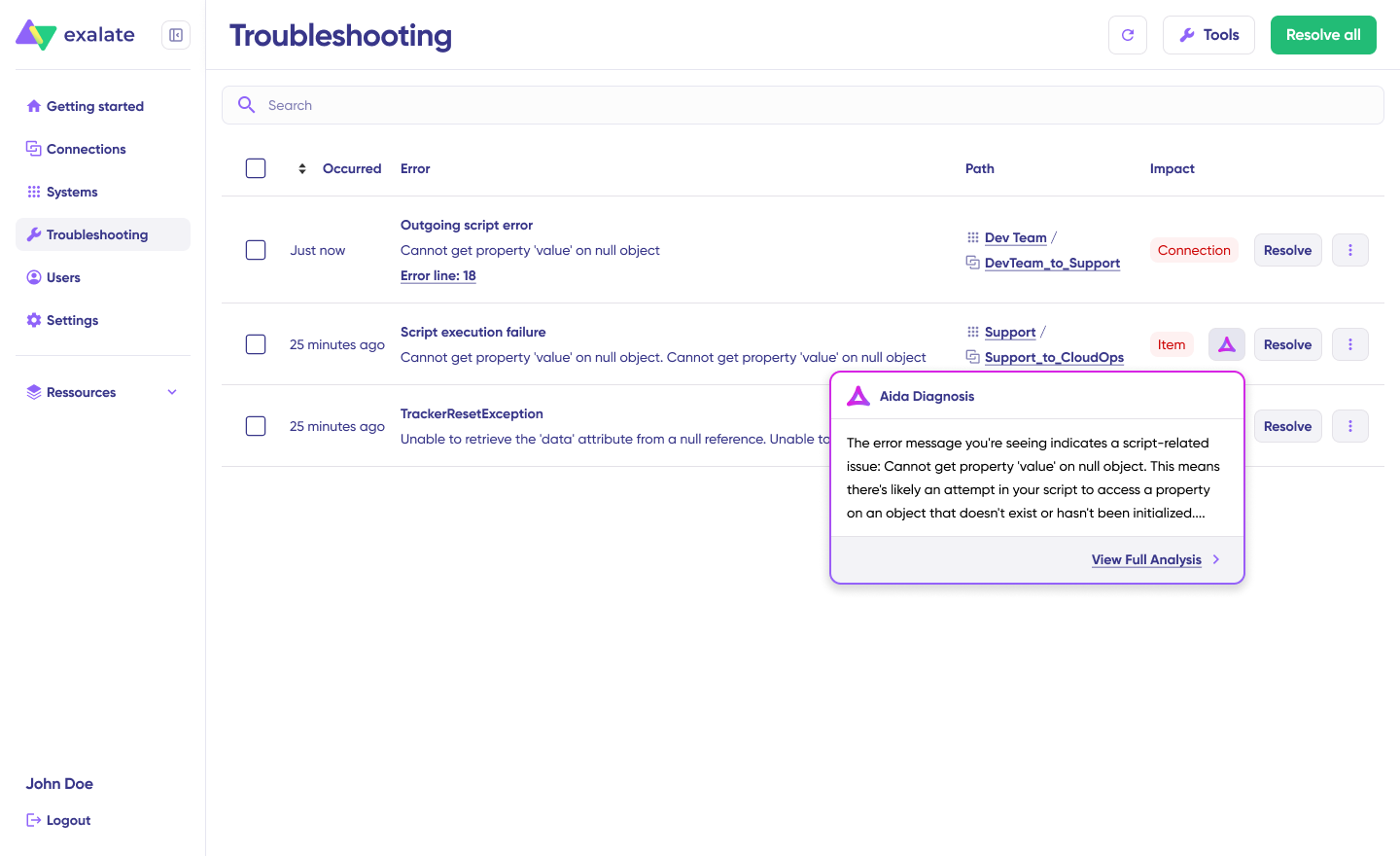Click the Systems grid icon in sidebar

(34, 192)
